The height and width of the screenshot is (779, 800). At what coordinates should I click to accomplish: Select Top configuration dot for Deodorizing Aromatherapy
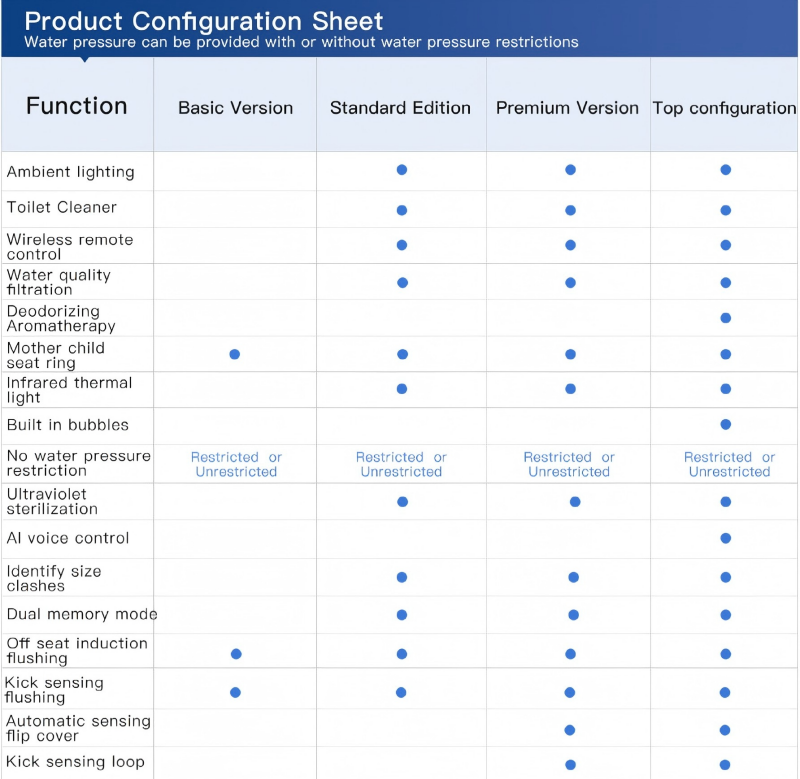(726, 318)
